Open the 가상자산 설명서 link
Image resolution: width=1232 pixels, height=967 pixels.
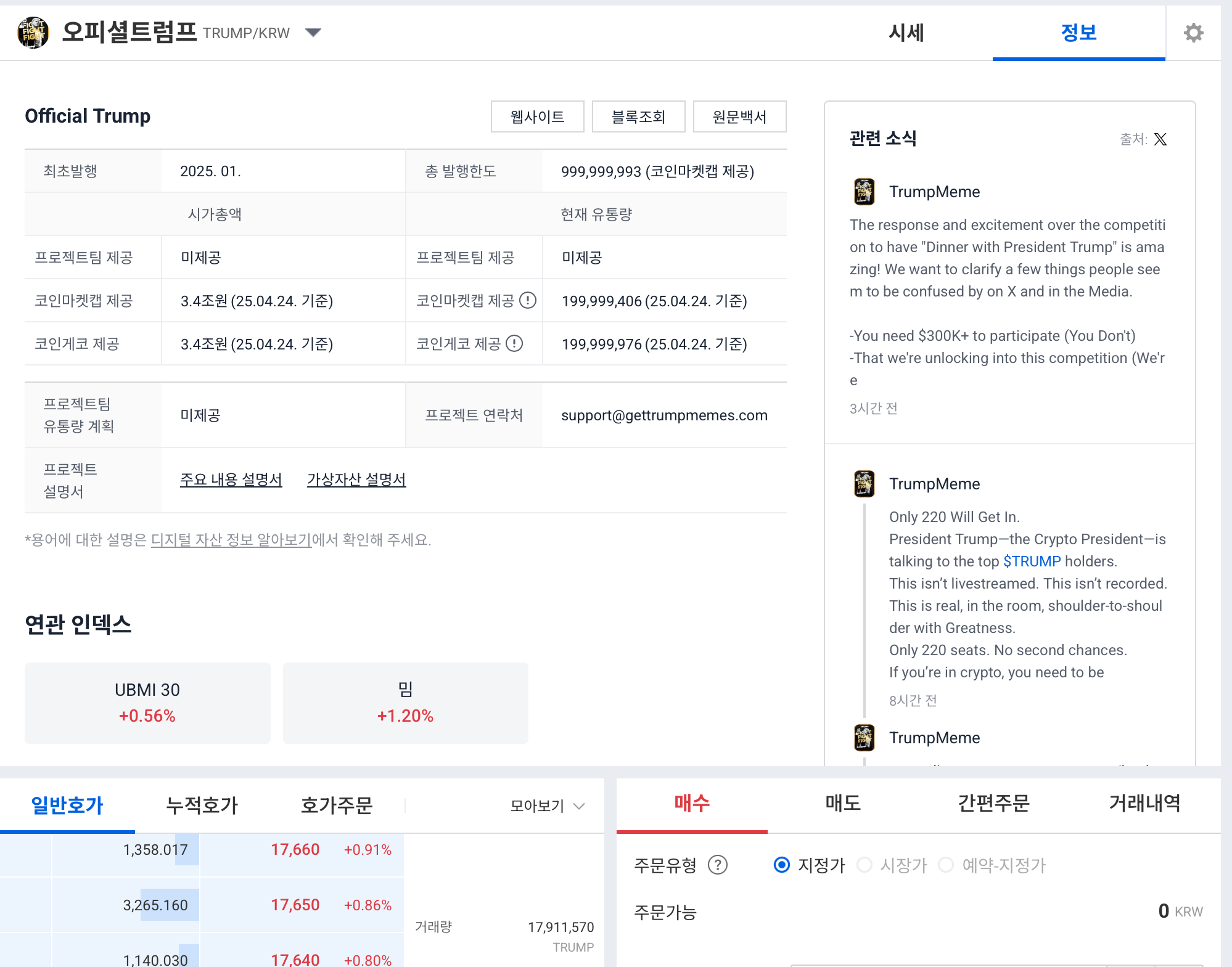356,479
